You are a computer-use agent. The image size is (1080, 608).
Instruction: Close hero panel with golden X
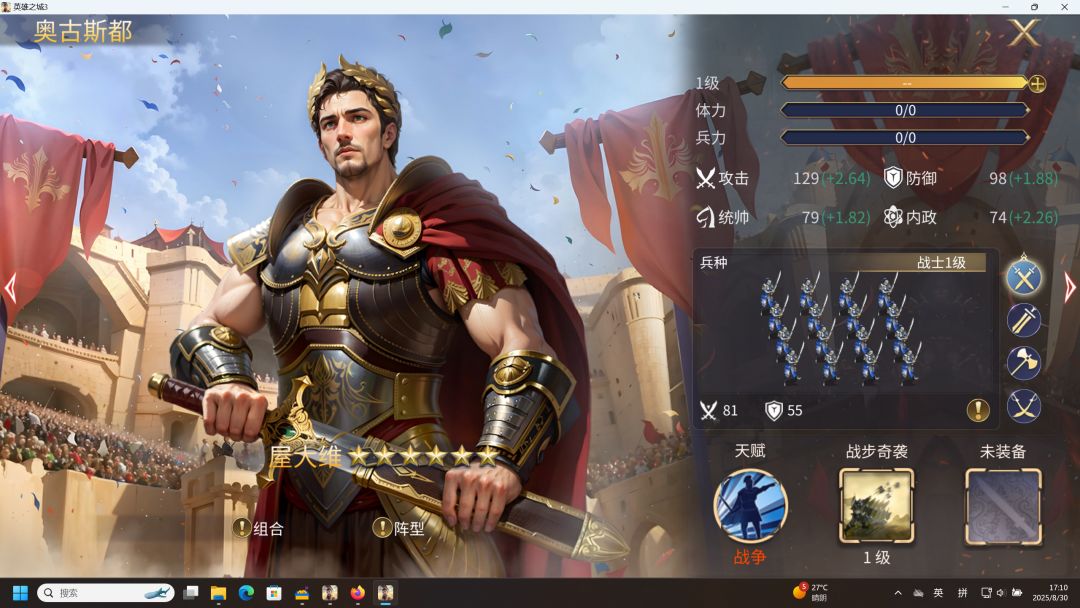(x=1024, y=32)
